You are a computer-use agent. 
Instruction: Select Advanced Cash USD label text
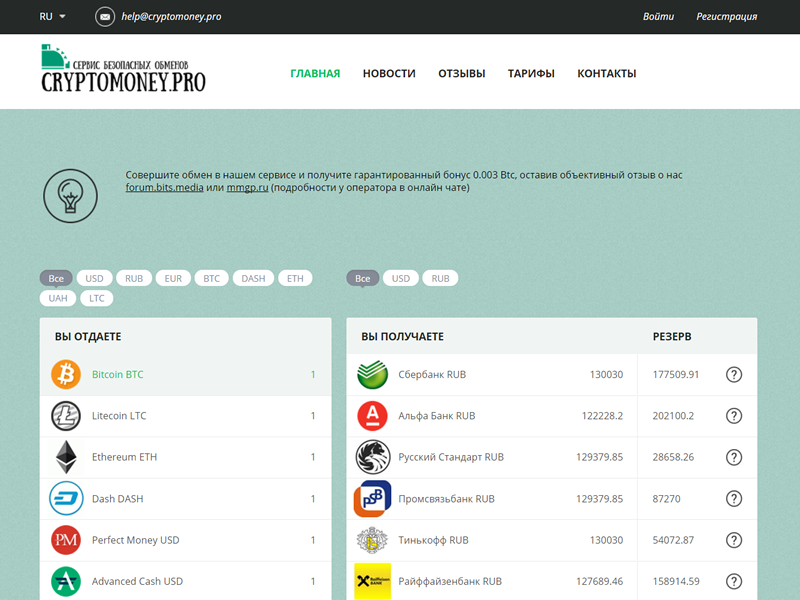(x=137, y=581)
